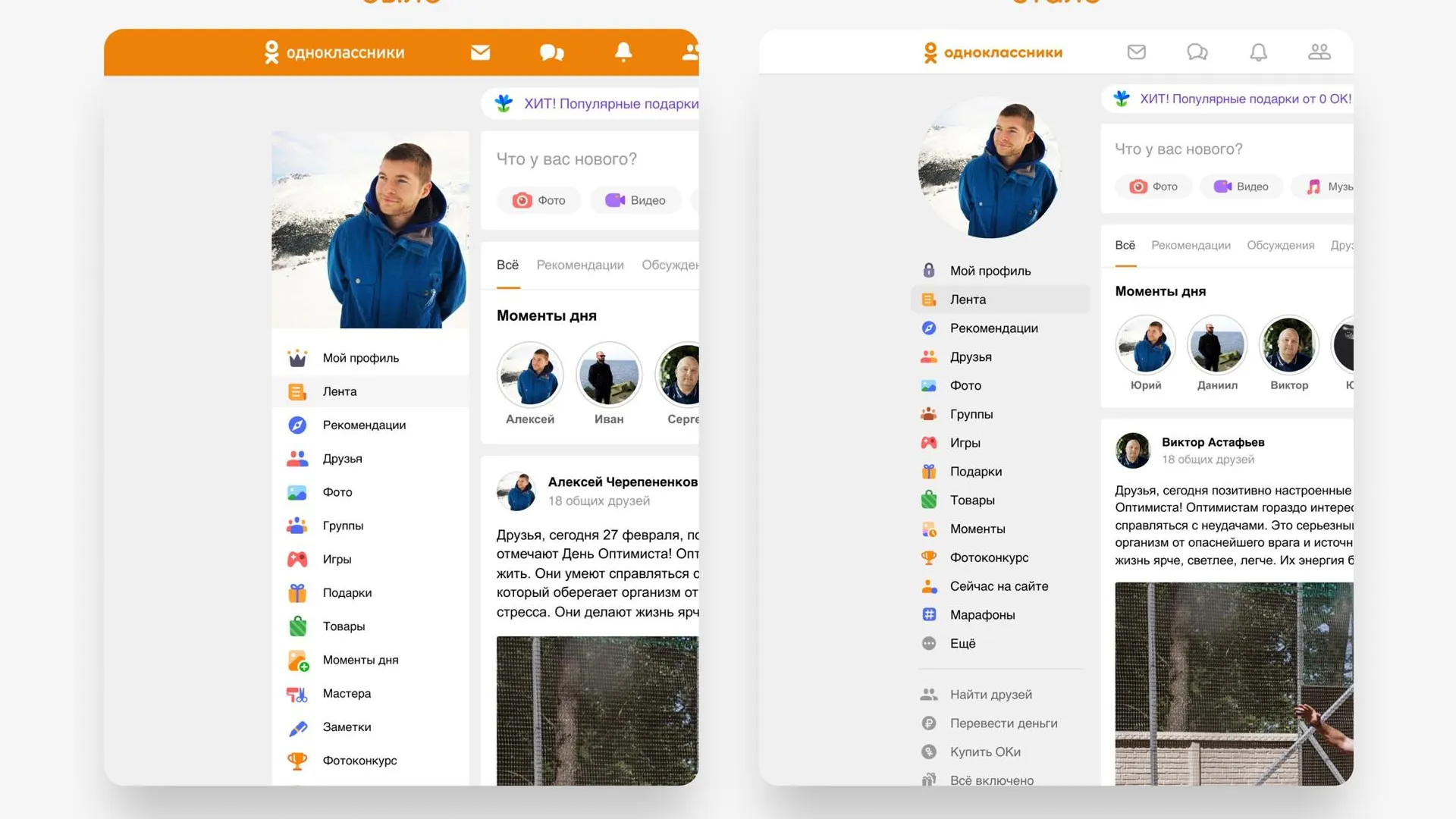1456x819 pixels.
Task: Click Виктор Астафьев's avatar in the post header
Action: tap(1133, 450)
